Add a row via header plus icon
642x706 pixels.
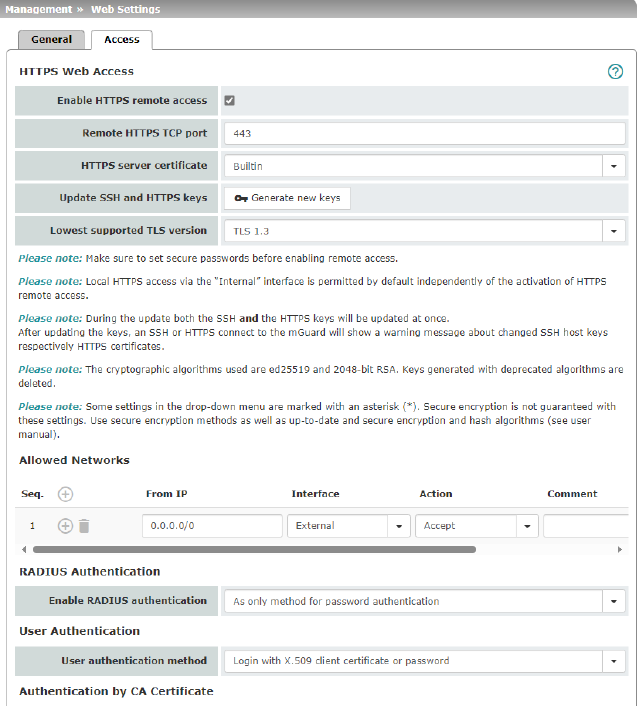pos(65,494)
